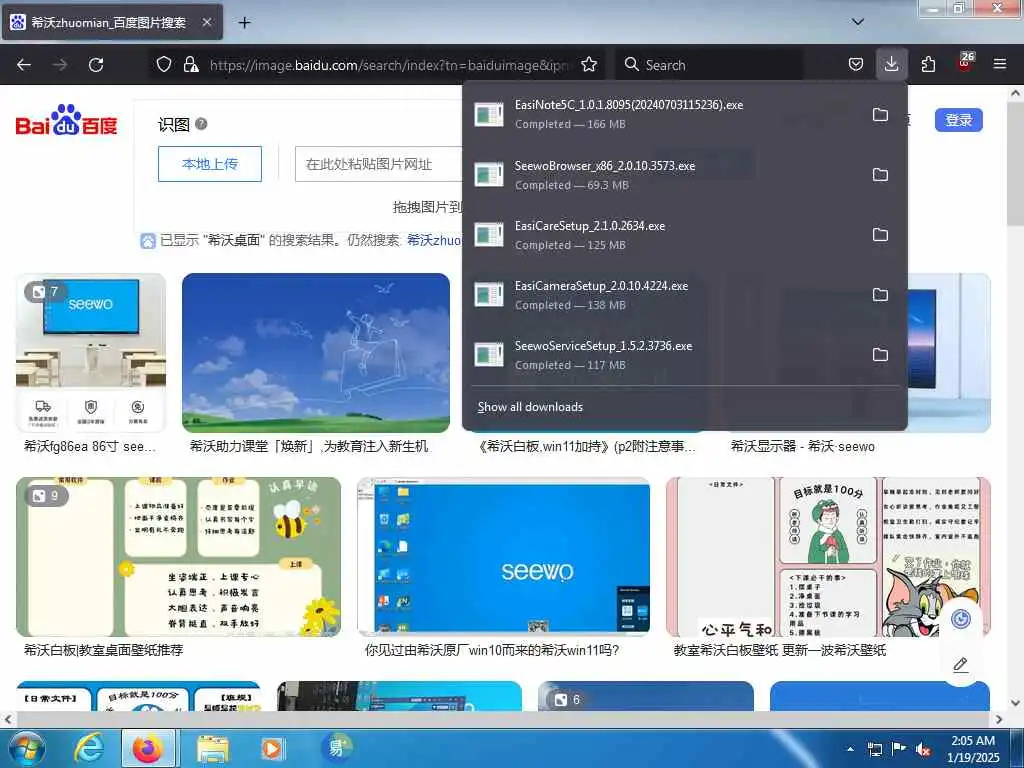This screenshot has width=1024, height=768.
Task: Click the floating pencil feedback icon
Action: tap(961, 665)
